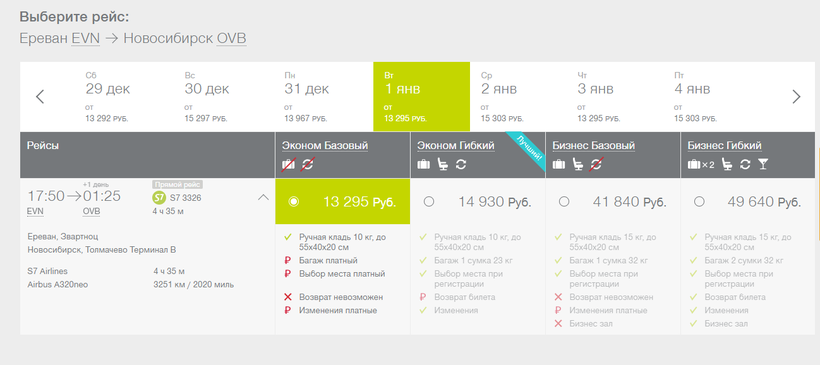Click cocktail glass lounge icon under Бизнес Гибкий
This screenshot has height=365, width=820.
(x=764, y=164)
